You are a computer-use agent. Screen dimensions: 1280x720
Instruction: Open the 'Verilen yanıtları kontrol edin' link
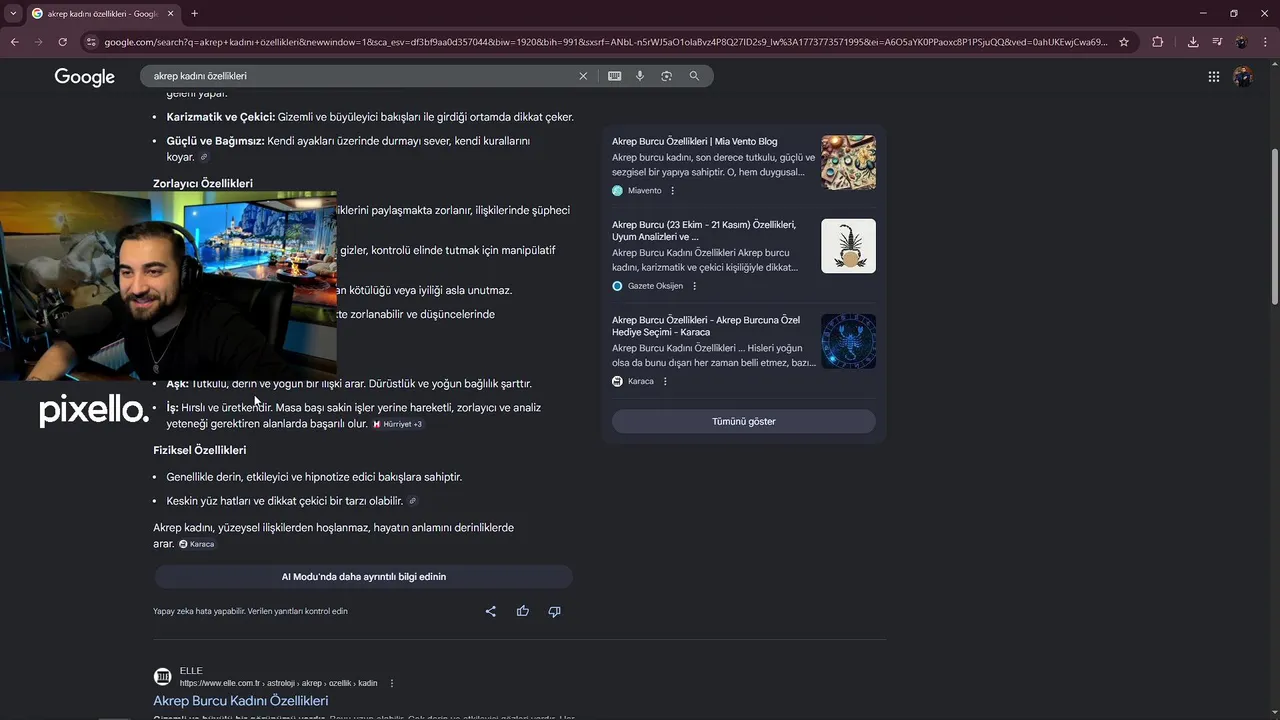pos(298,611)
